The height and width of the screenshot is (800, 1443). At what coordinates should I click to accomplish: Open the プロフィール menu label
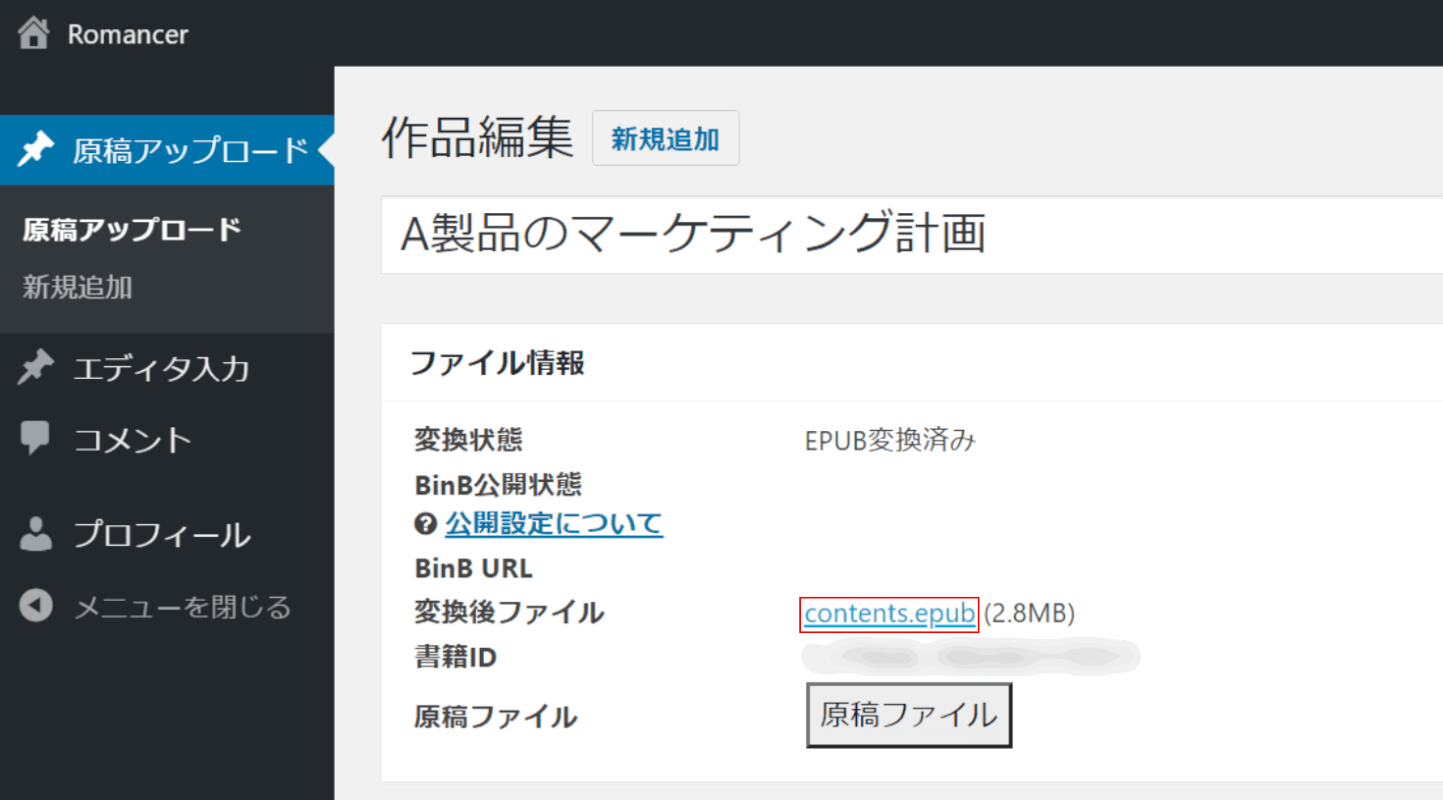162,535
